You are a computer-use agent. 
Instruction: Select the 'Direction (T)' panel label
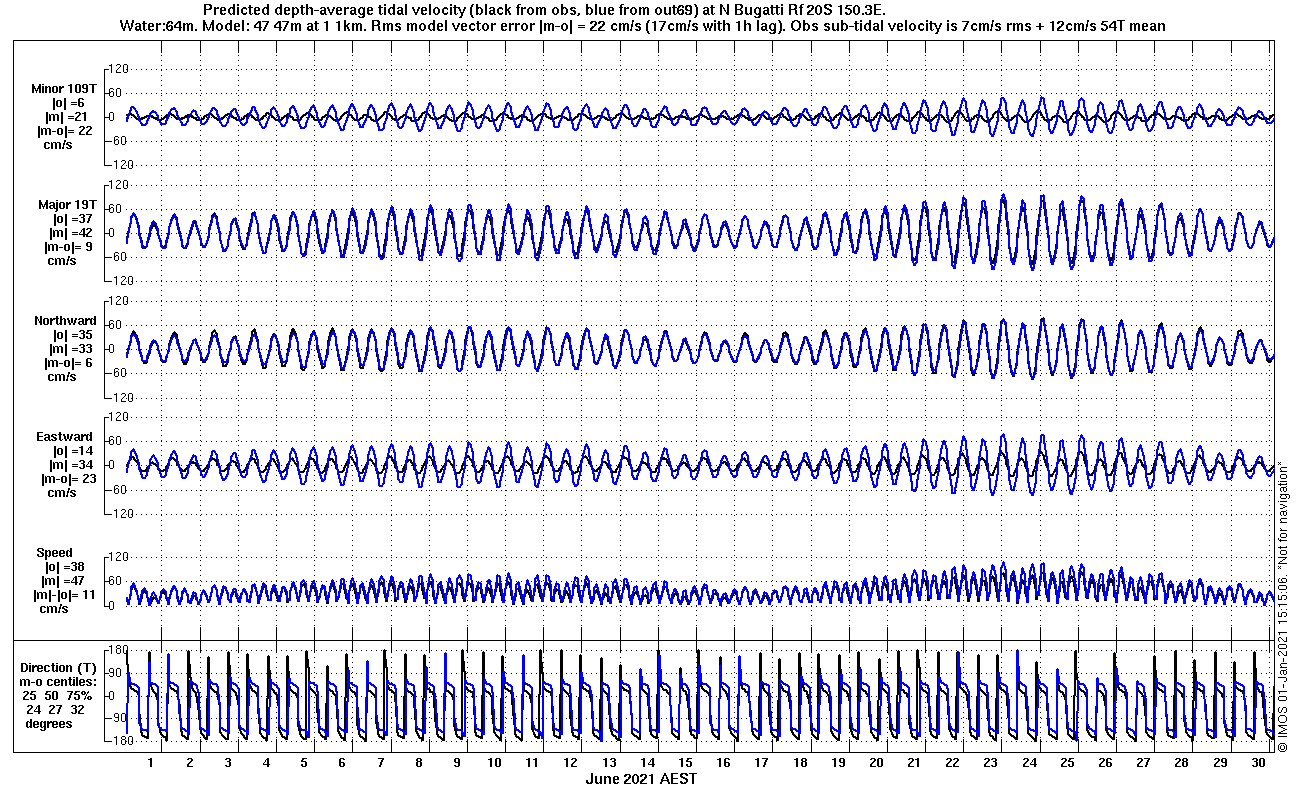[x=60, y=667]
